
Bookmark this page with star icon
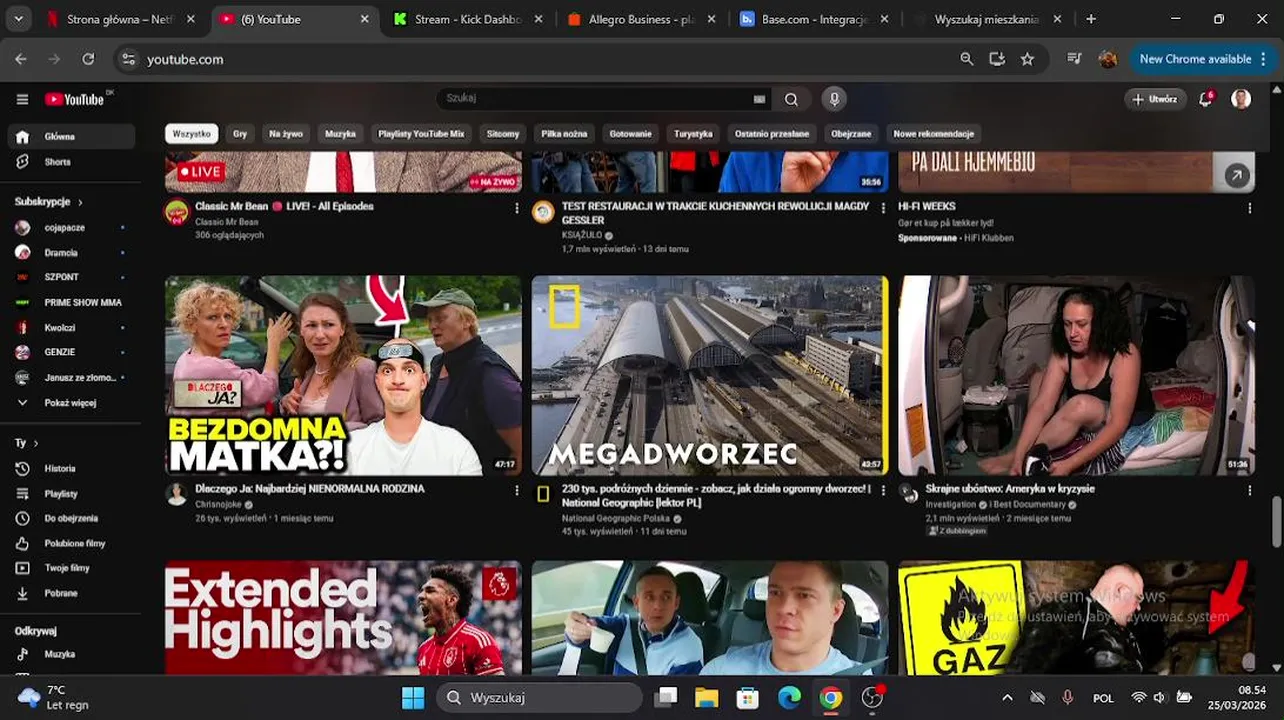pyautogui.click(x=1027, y=59)
